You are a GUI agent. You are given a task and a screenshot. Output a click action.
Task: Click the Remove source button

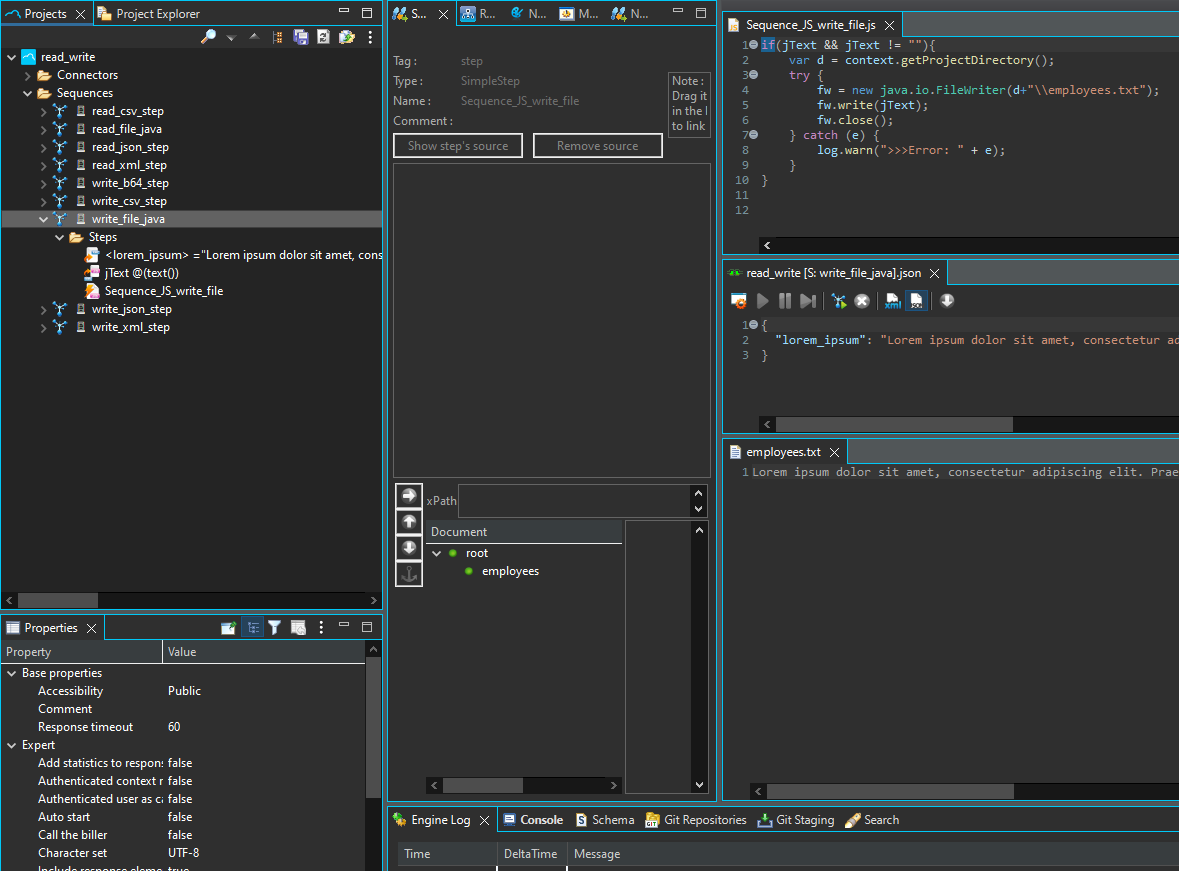coord(597,146)
